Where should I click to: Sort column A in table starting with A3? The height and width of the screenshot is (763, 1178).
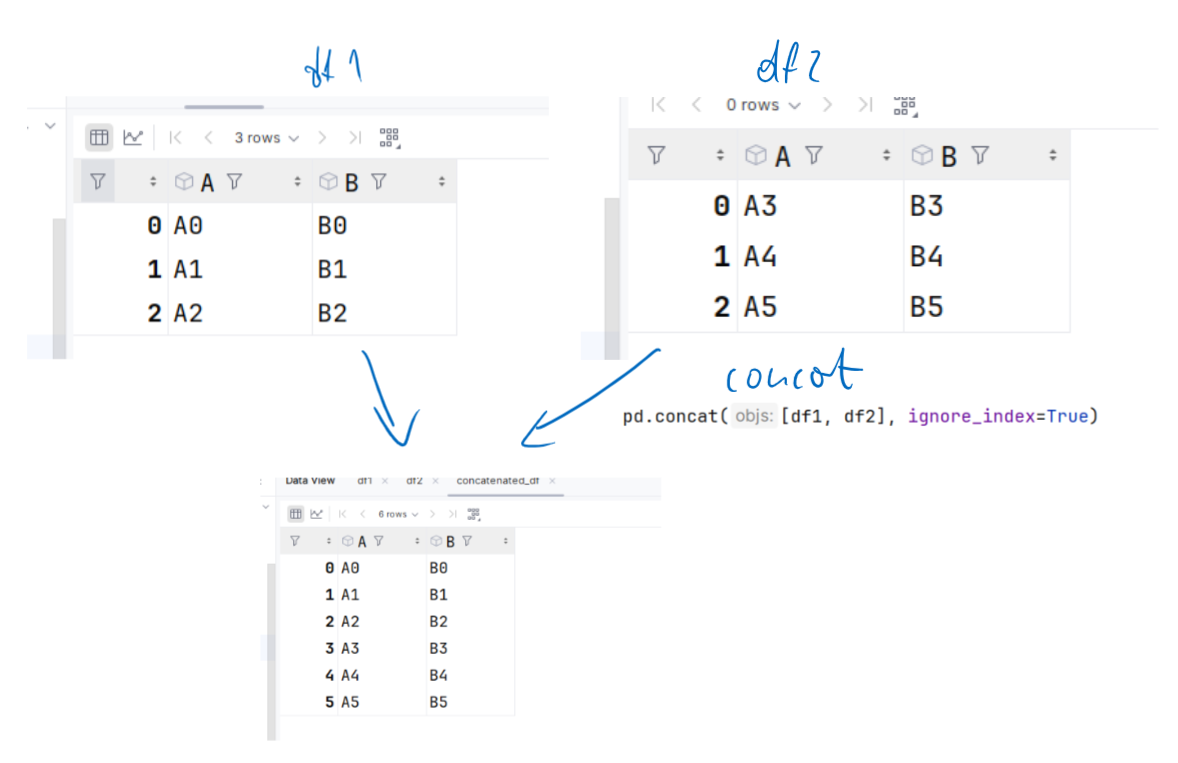pos(886,156)
